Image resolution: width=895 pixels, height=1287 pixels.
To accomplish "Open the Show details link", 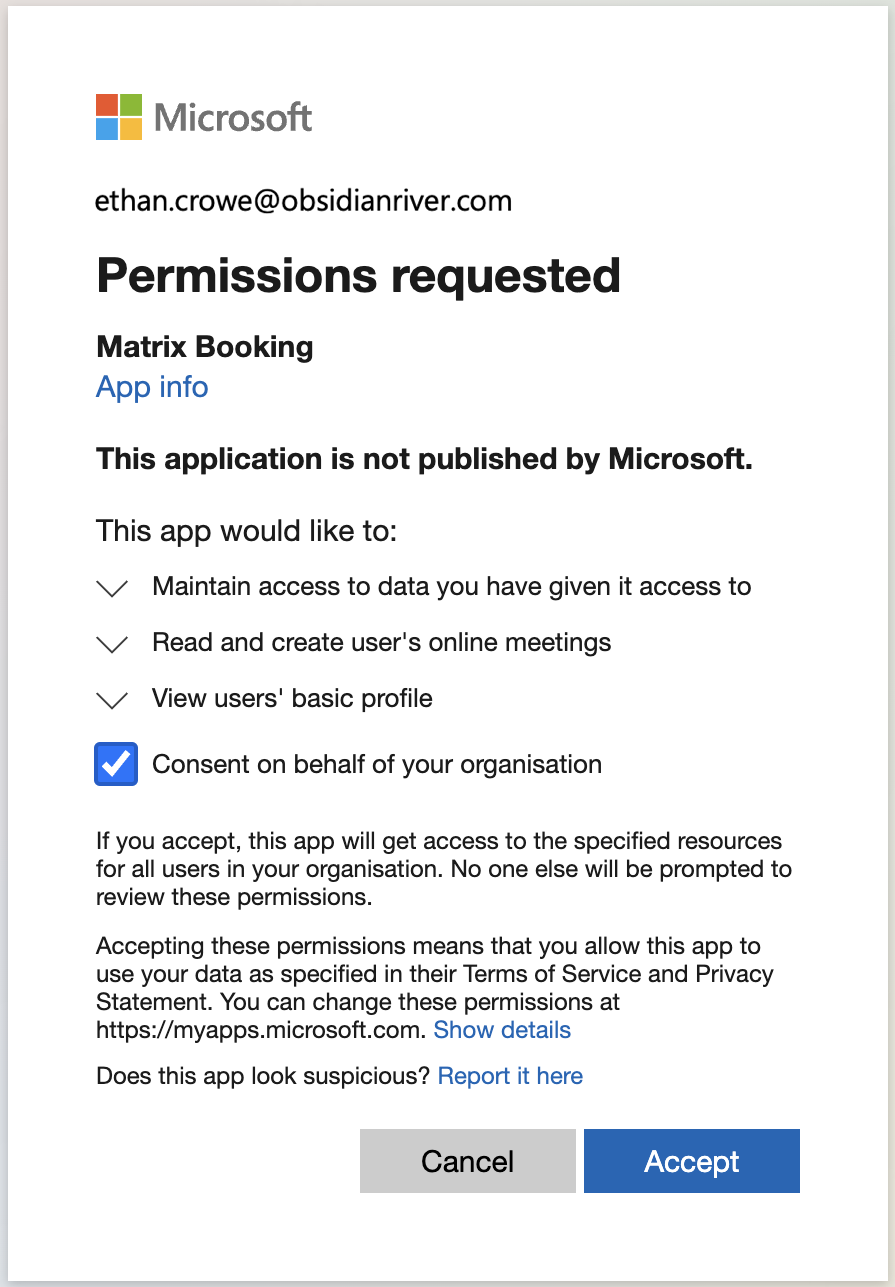I will click(502, 1030).
